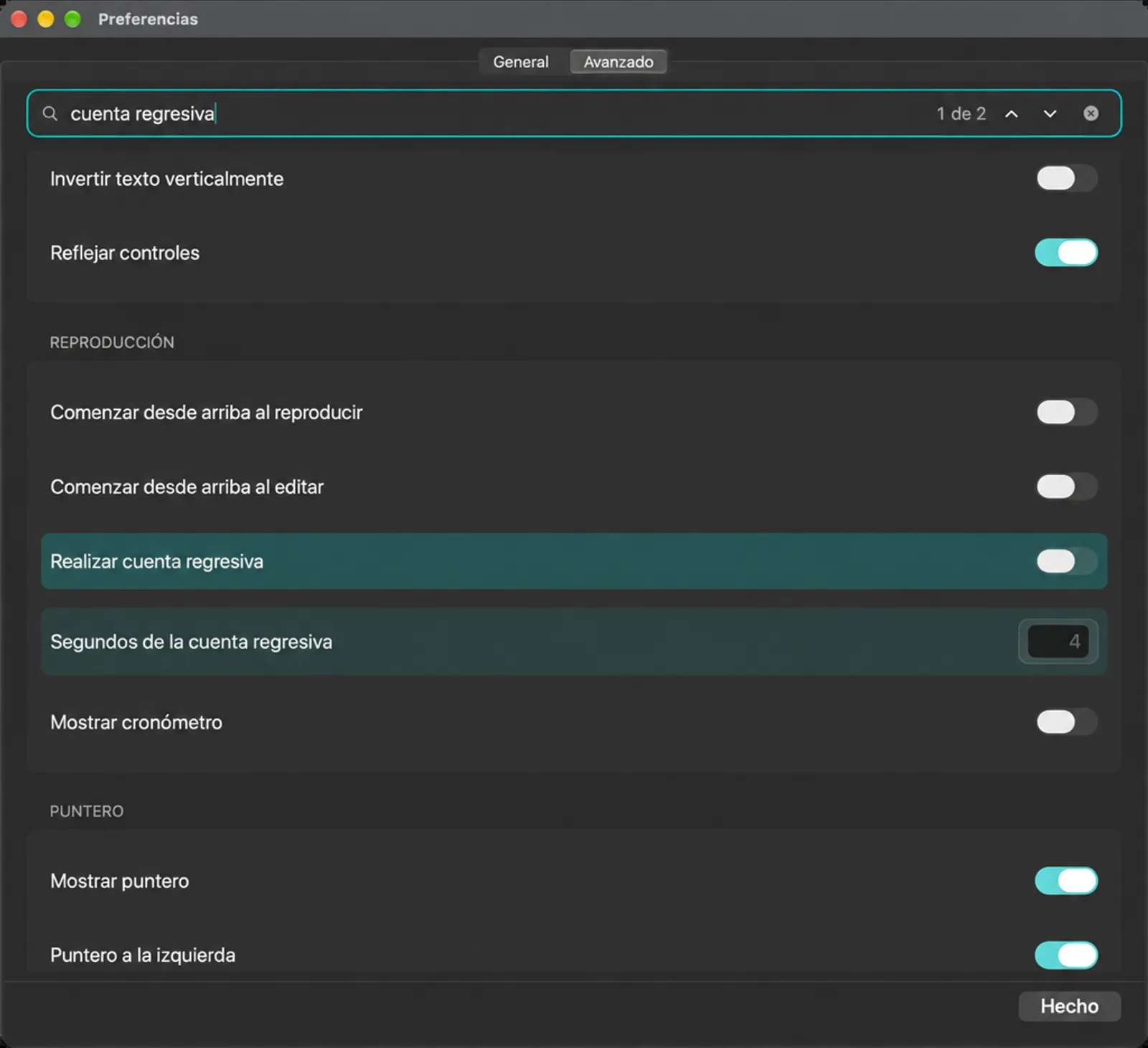This screenshot has height=1048, width=1148.
Task: Click the PUNTERO section header
Action: point(87,811)
